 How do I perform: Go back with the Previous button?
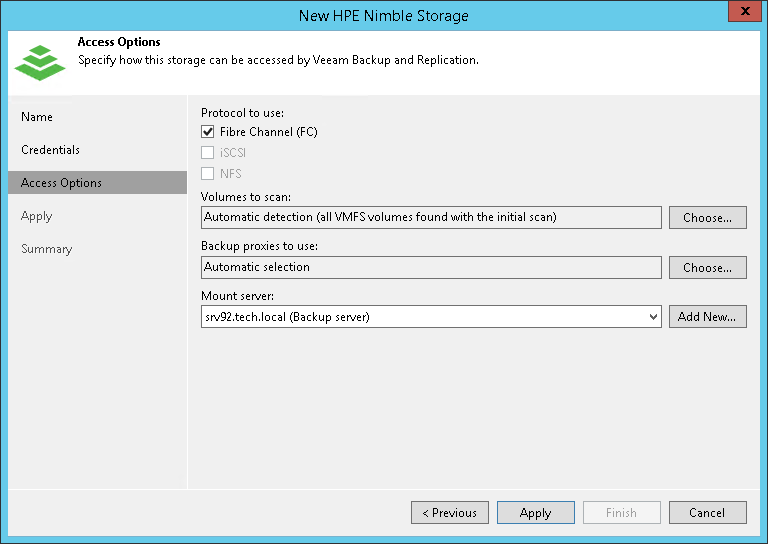449,513
